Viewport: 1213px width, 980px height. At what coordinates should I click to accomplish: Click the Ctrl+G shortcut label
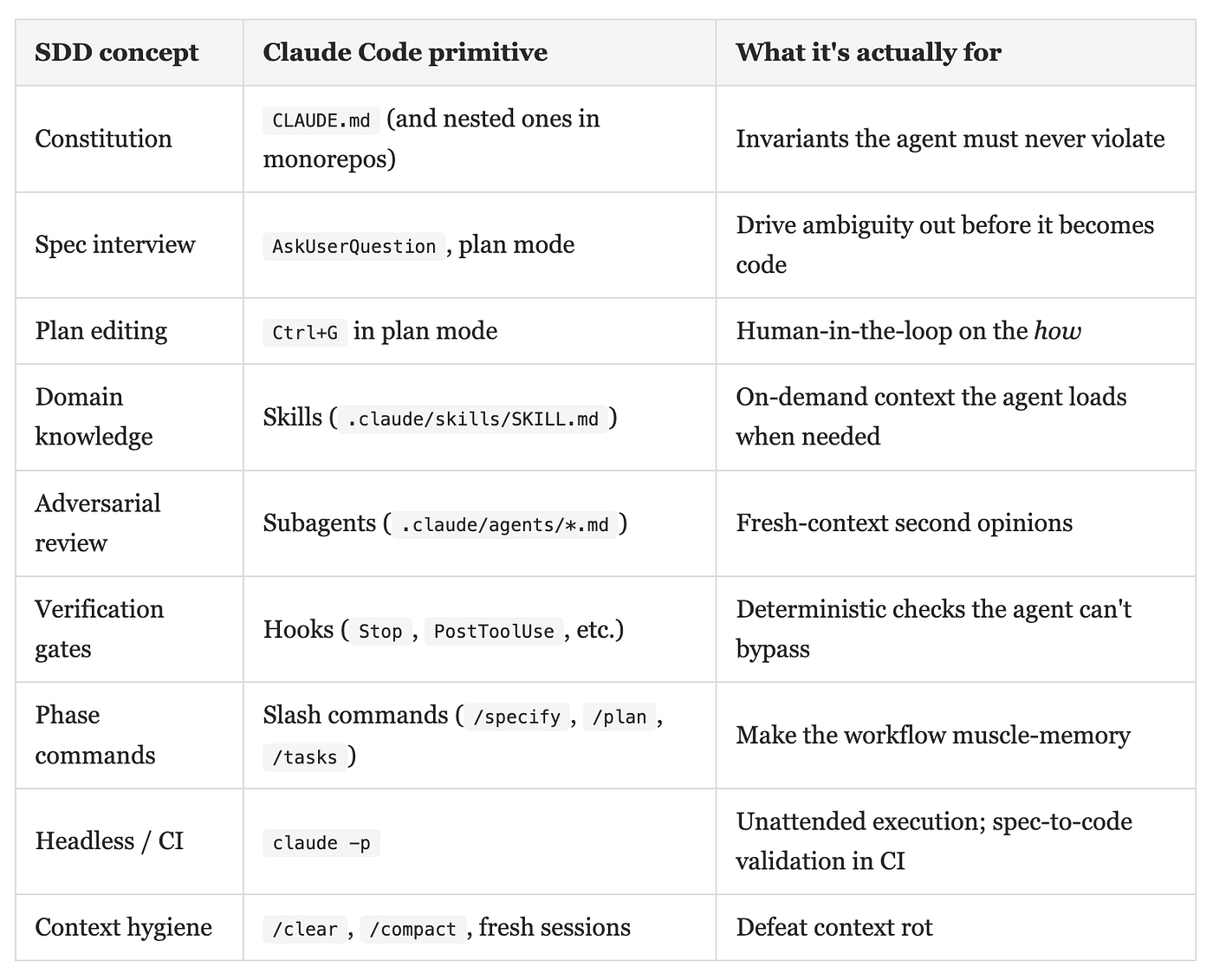[x=305, y=333]
